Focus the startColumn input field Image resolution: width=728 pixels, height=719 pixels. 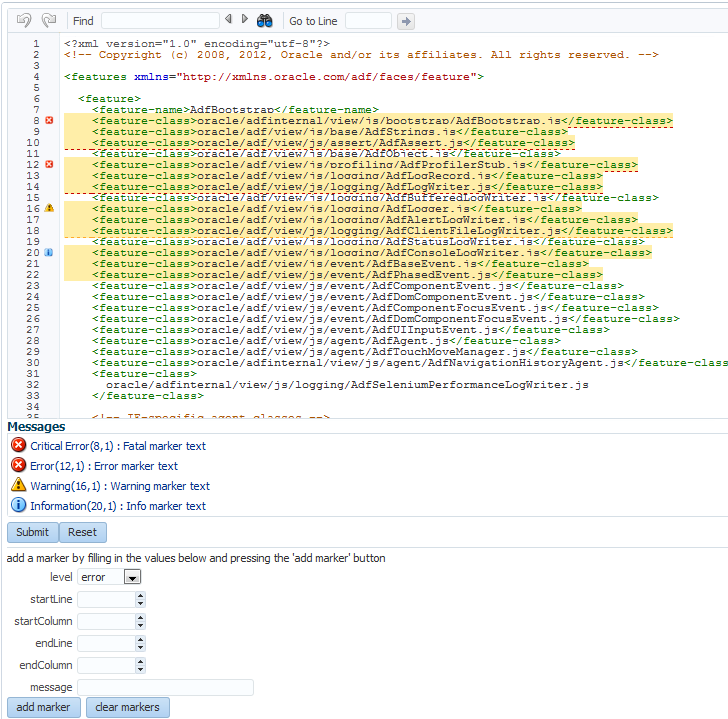(x=106, y=622)
